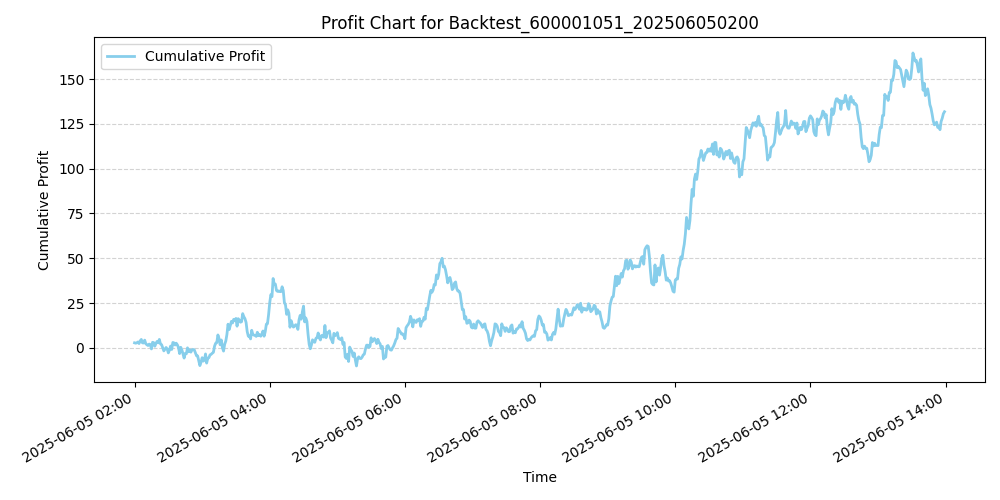
Task: Click the 75 y-axis tick label
Action: click(79, 214)
